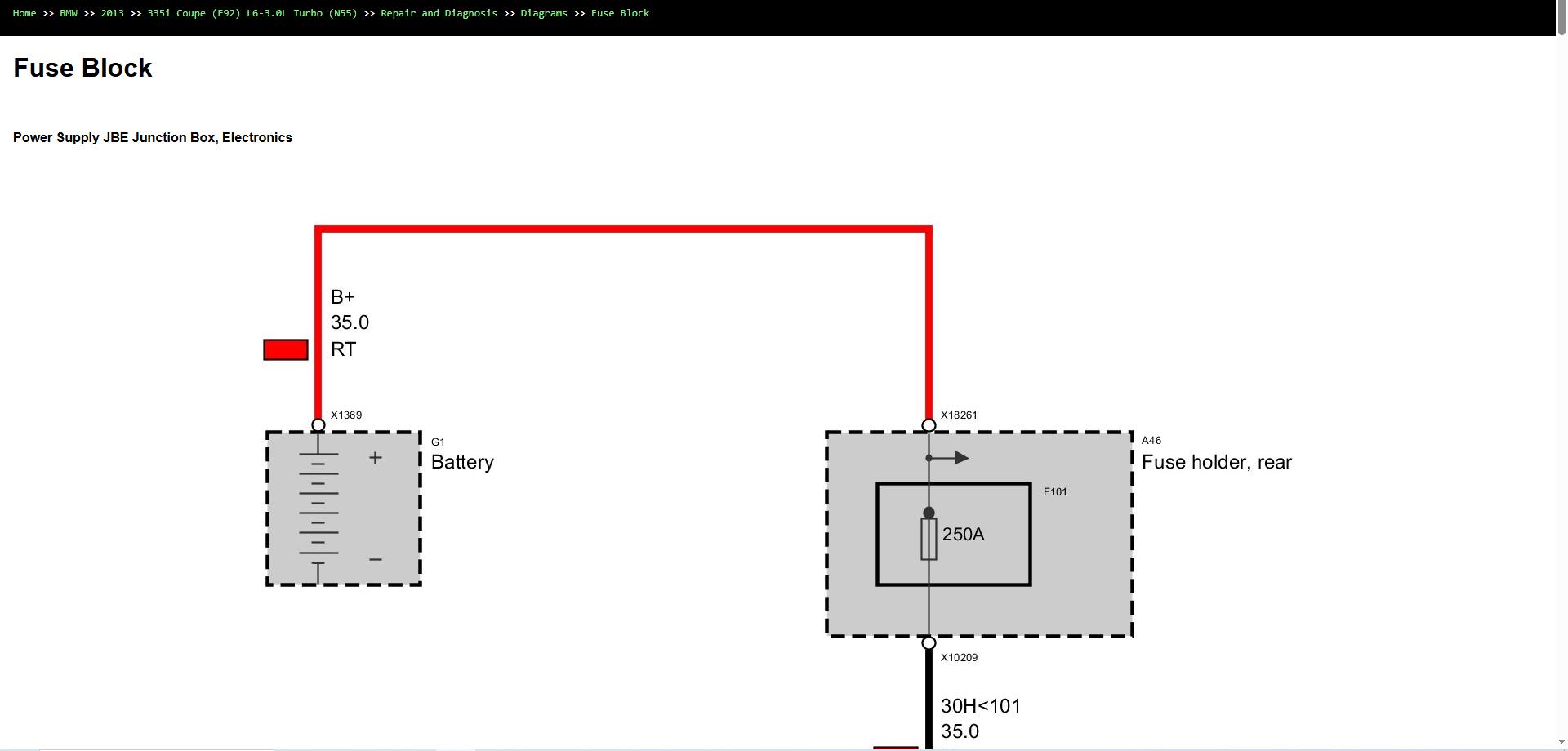Select the 2013 breadcrumb link

coord(112,13)
